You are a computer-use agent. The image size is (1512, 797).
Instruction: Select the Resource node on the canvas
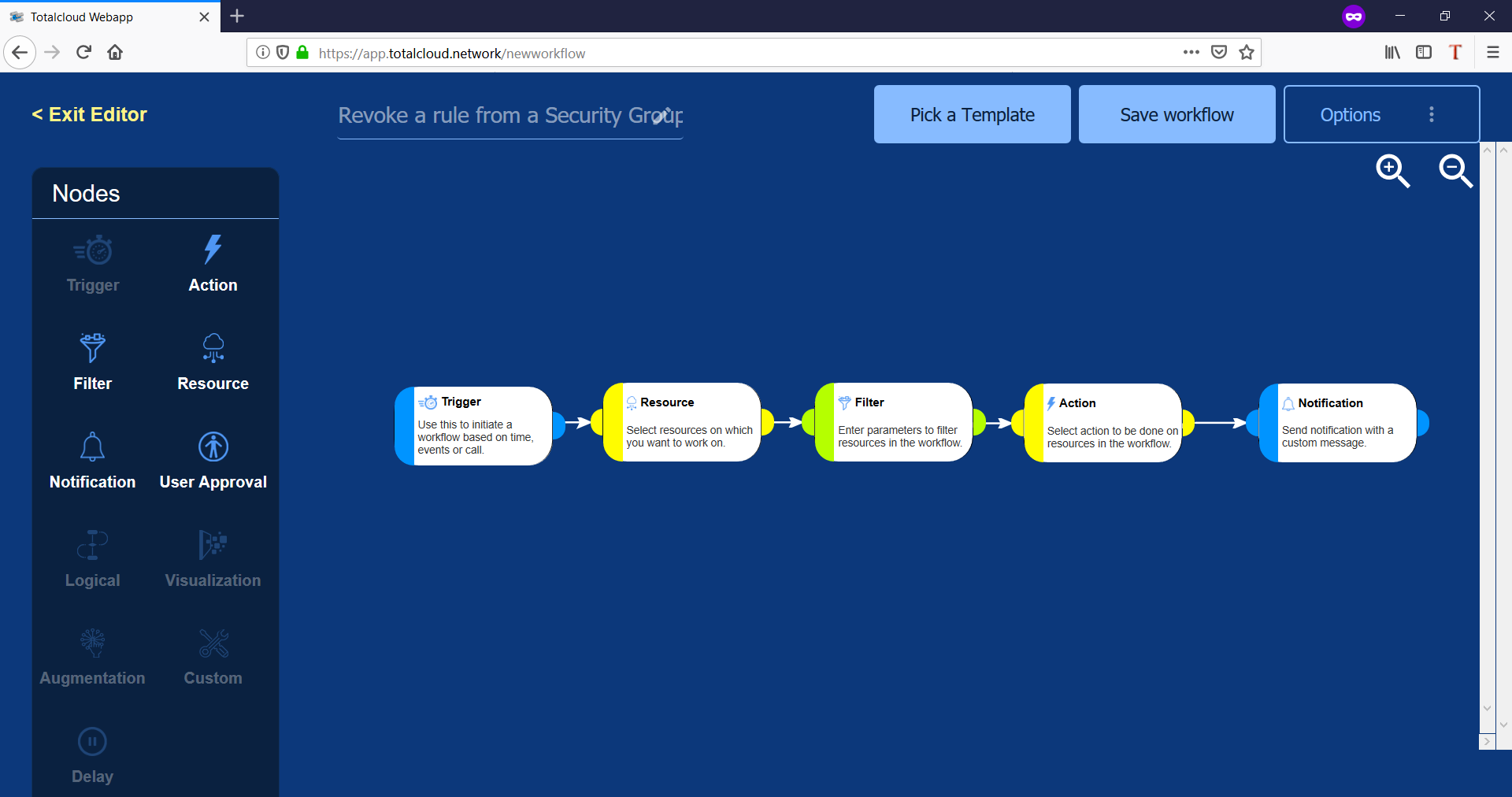[x=682, y=422]
